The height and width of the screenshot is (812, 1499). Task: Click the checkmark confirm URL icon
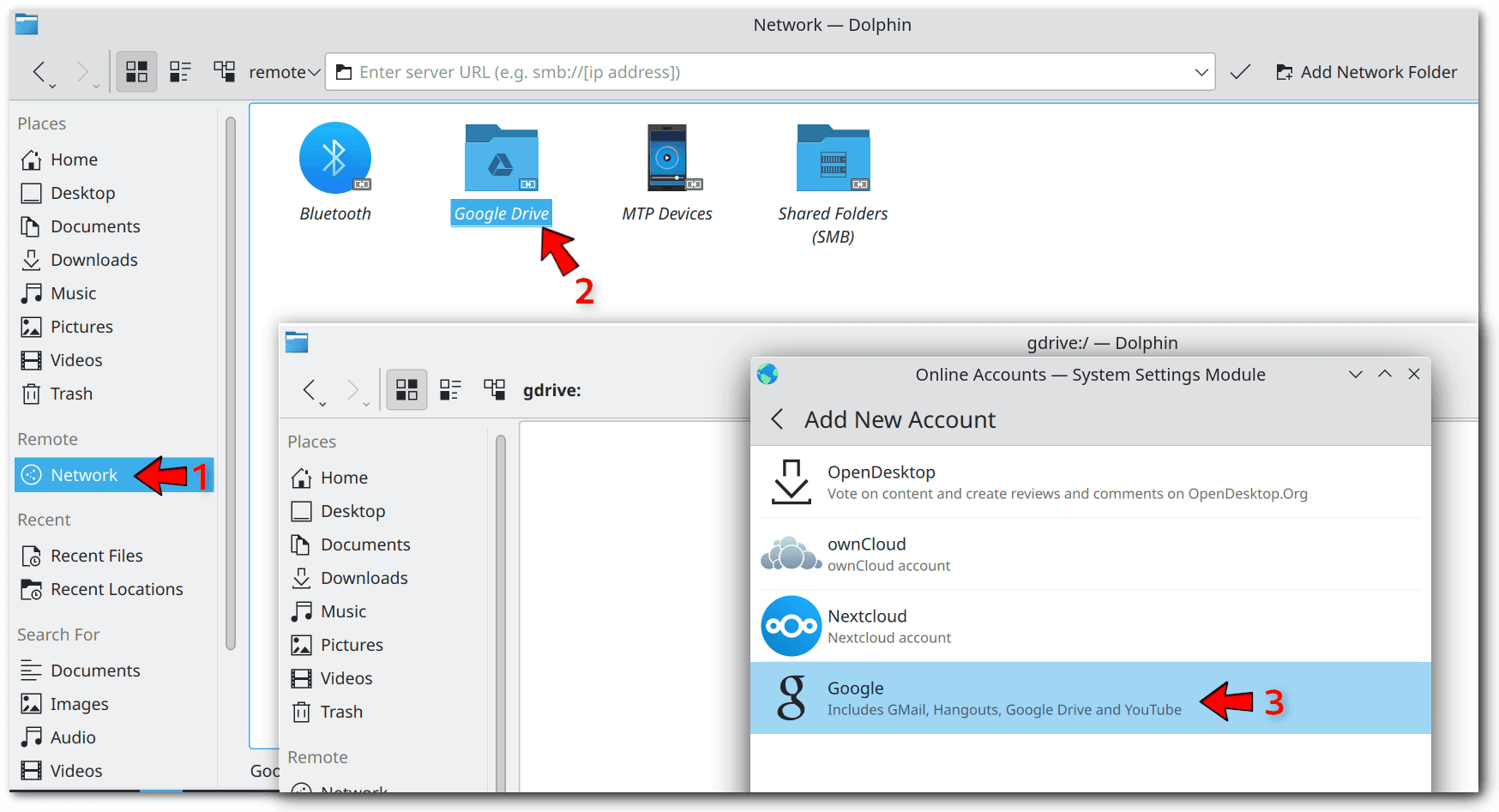pyautogui.click(x=1240, y=72)
